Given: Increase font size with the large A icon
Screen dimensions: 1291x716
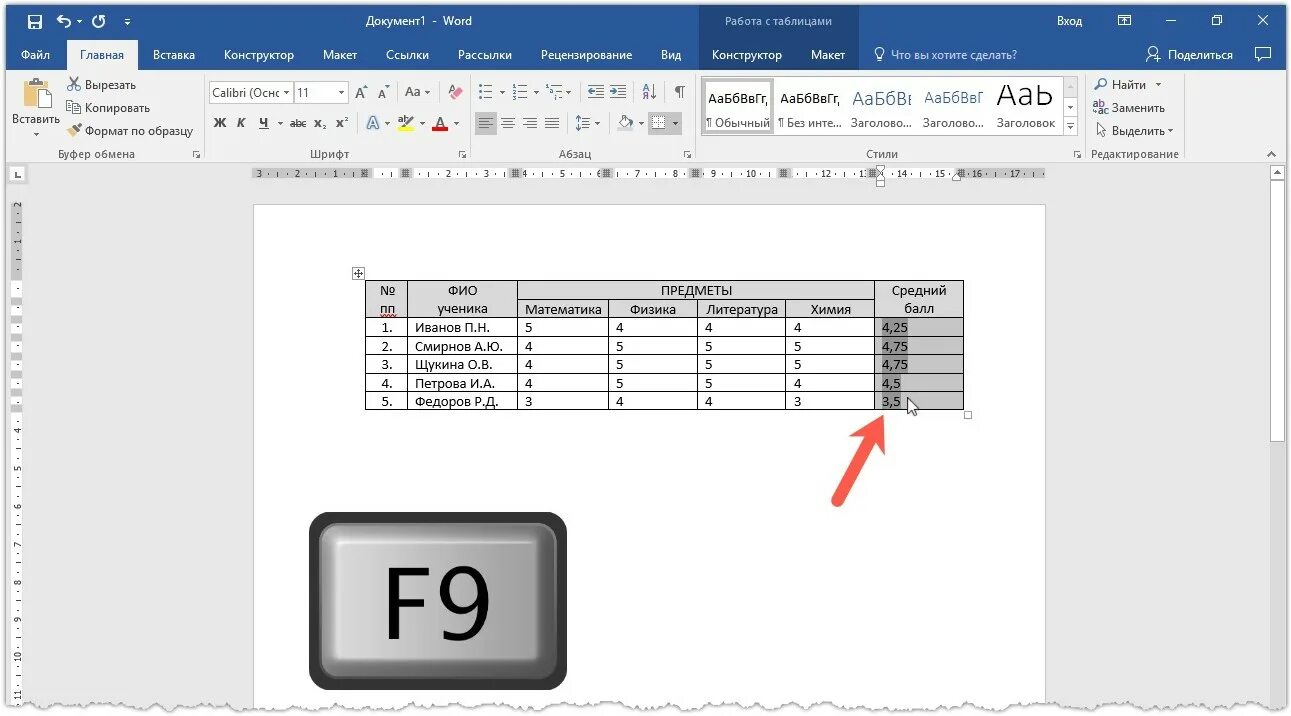Looking at the screenshot, I should pos(362,92).
